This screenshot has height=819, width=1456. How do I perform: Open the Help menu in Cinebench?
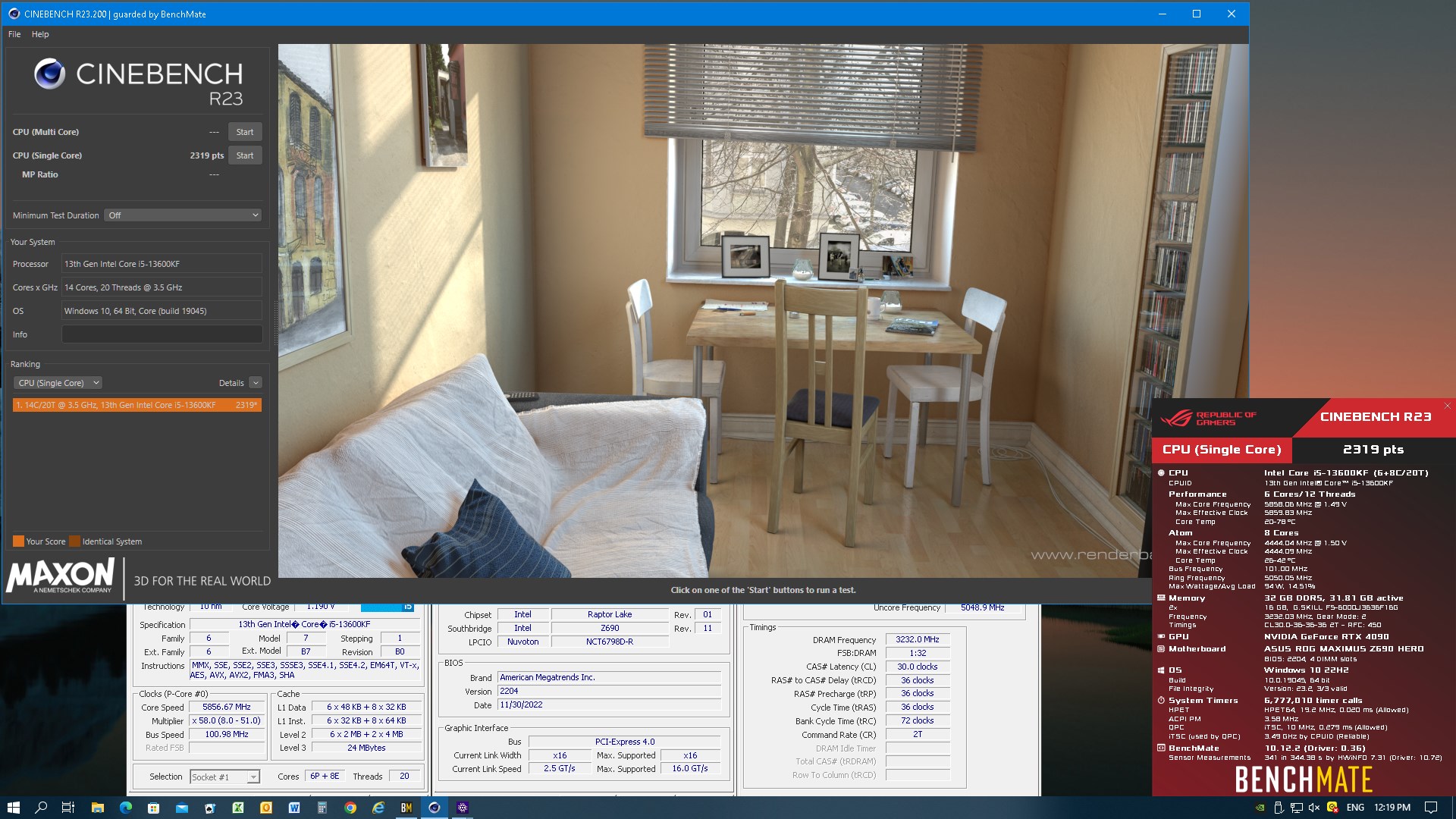pos(40,34)
